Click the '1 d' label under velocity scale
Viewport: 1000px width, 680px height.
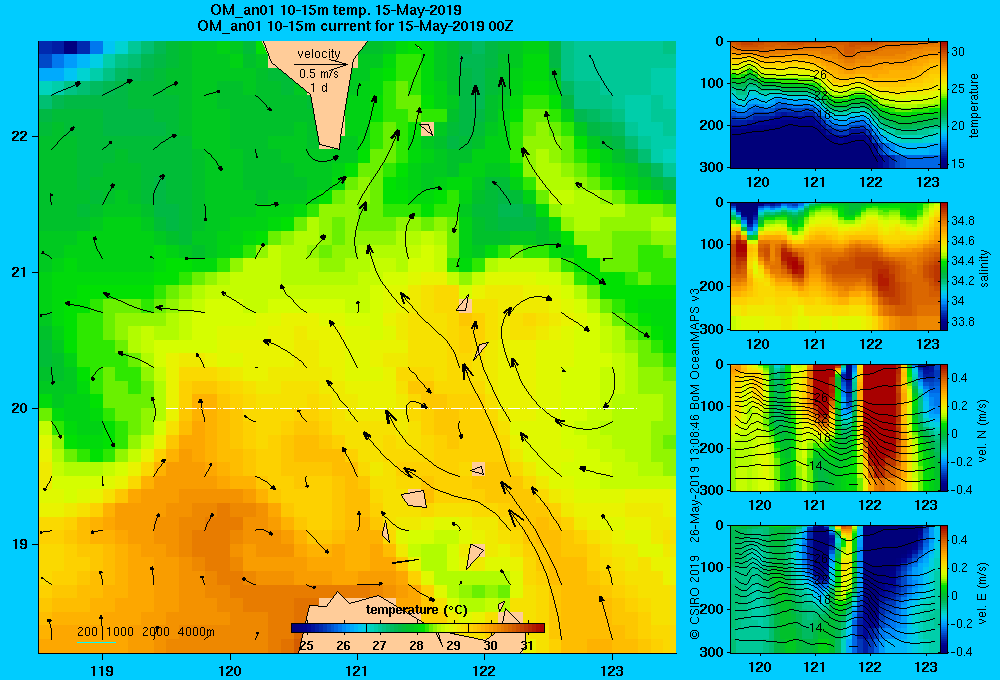(319, 87)
